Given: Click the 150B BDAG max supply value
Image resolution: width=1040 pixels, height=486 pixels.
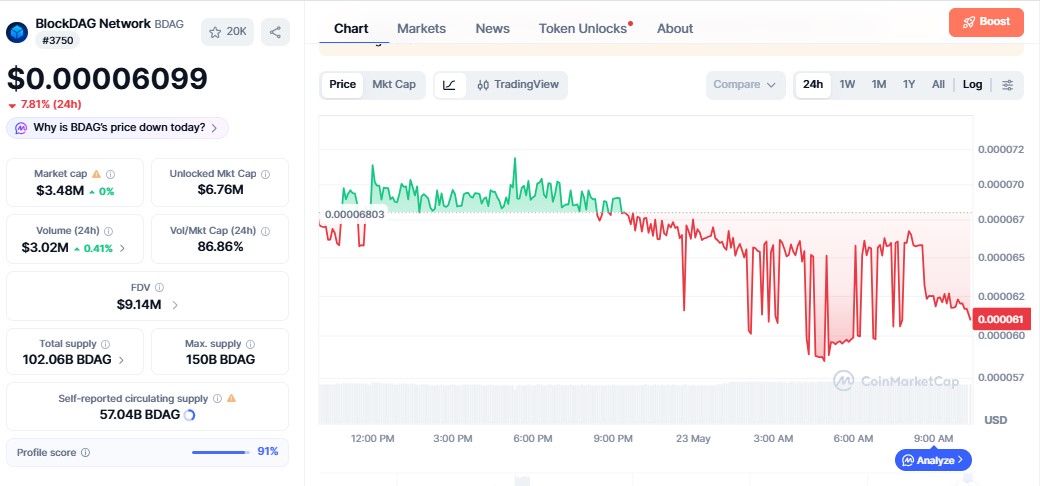Looking at the screenshot, I should [220, 360].
